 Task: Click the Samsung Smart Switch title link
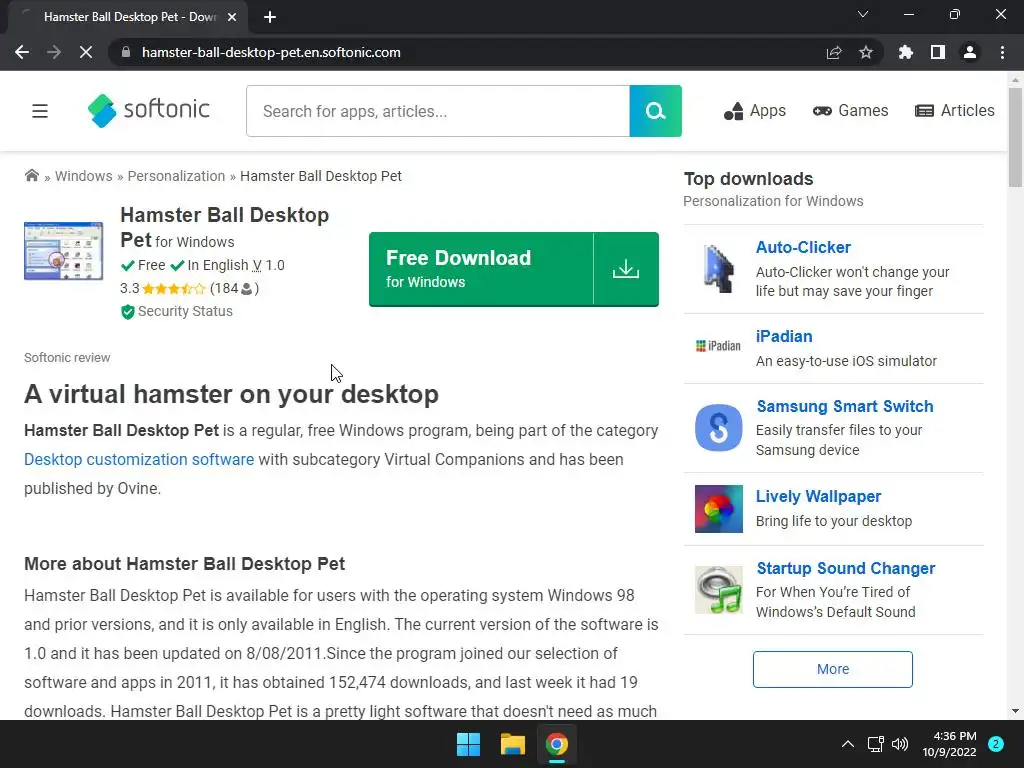pos(845,406)
